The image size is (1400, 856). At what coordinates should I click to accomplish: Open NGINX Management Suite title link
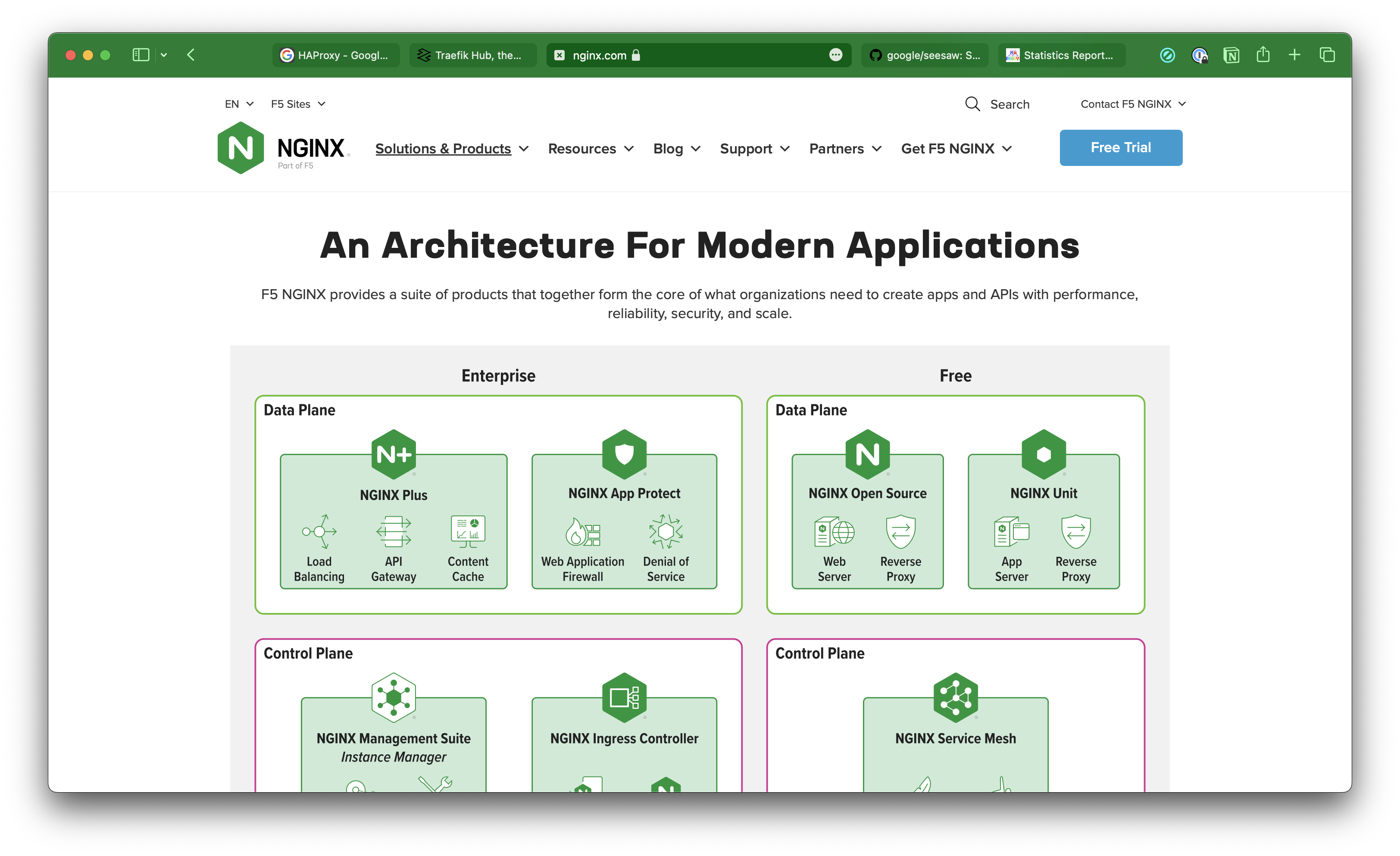(x=394, y=738)
